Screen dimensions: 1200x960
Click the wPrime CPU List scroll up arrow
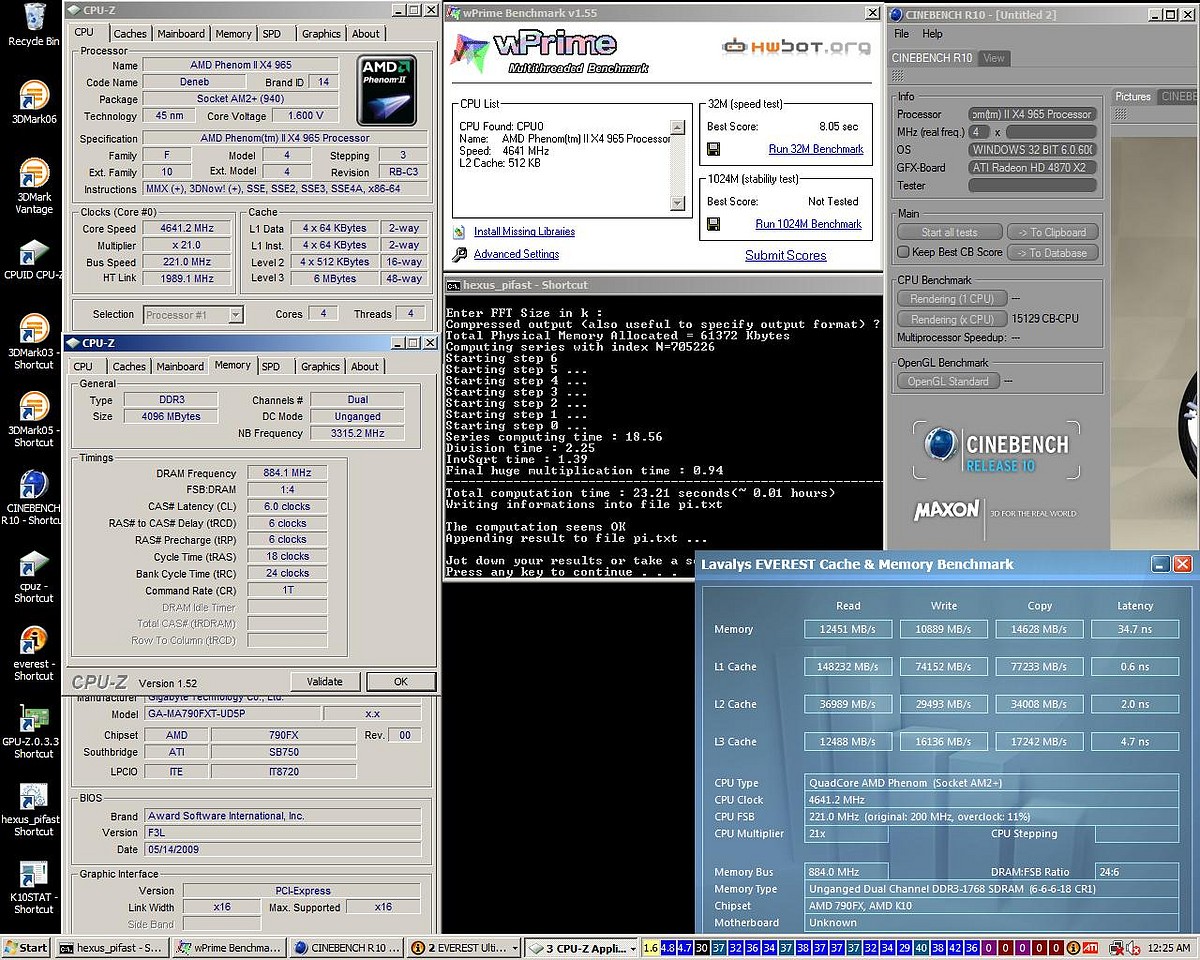pyautogui.click(x=677, y=128)
